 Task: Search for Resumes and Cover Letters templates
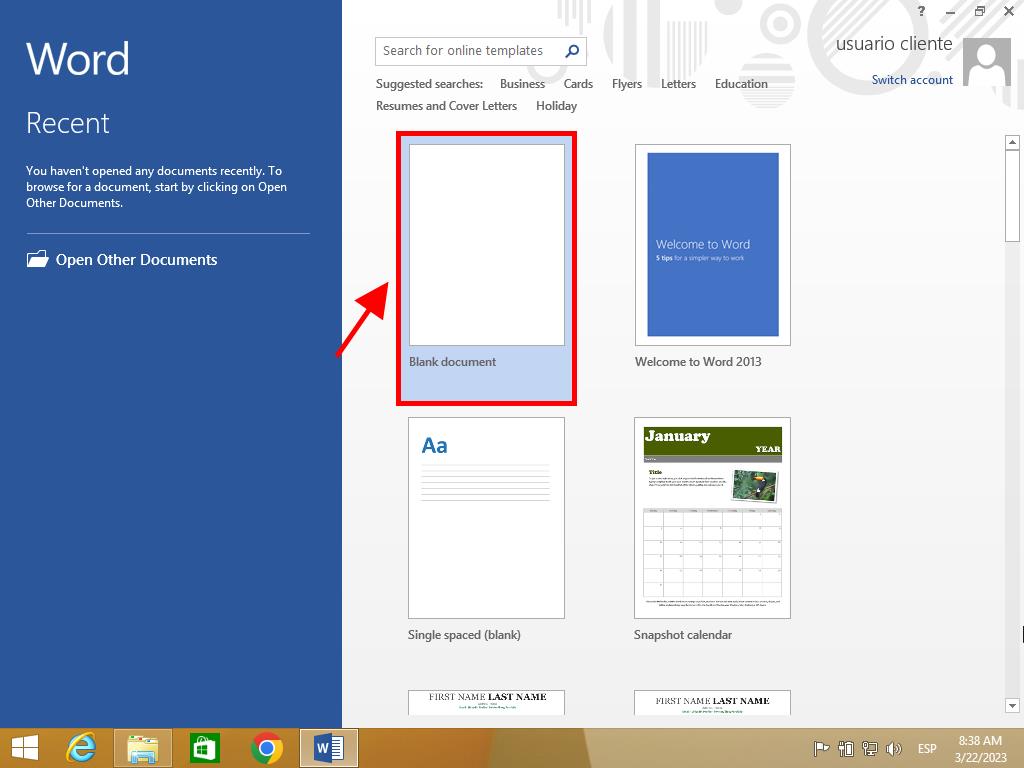[x=446, y=106]
